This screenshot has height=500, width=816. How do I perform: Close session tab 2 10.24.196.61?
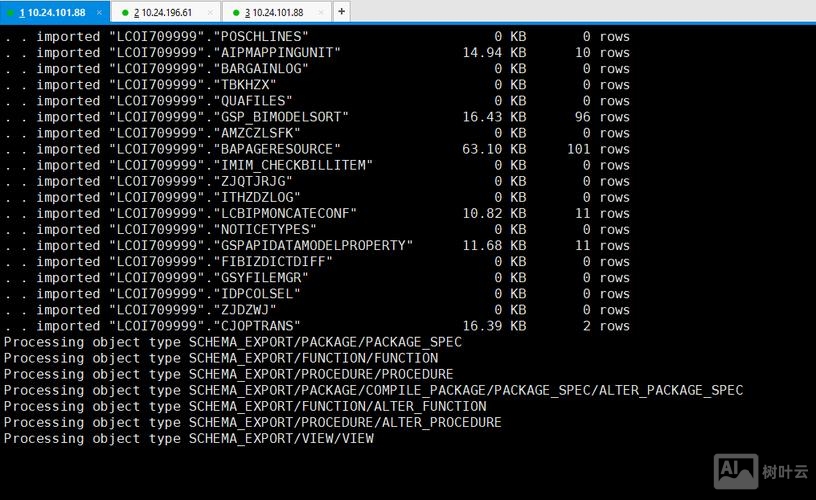pyautogui.click(x=210, y=13)
